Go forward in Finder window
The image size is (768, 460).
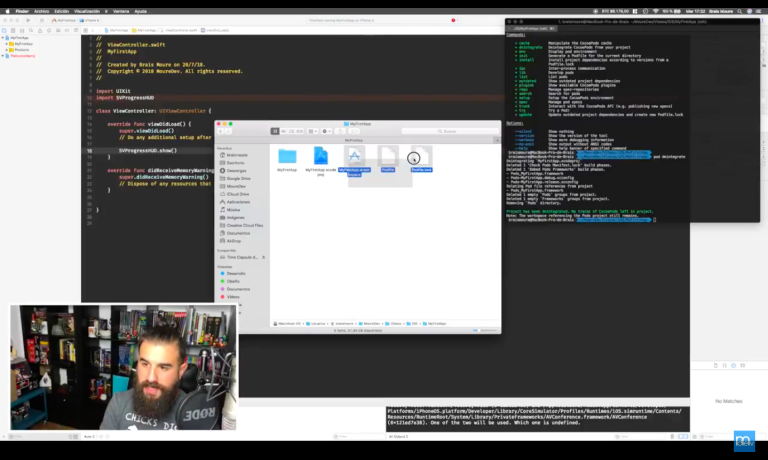(228, 131)
